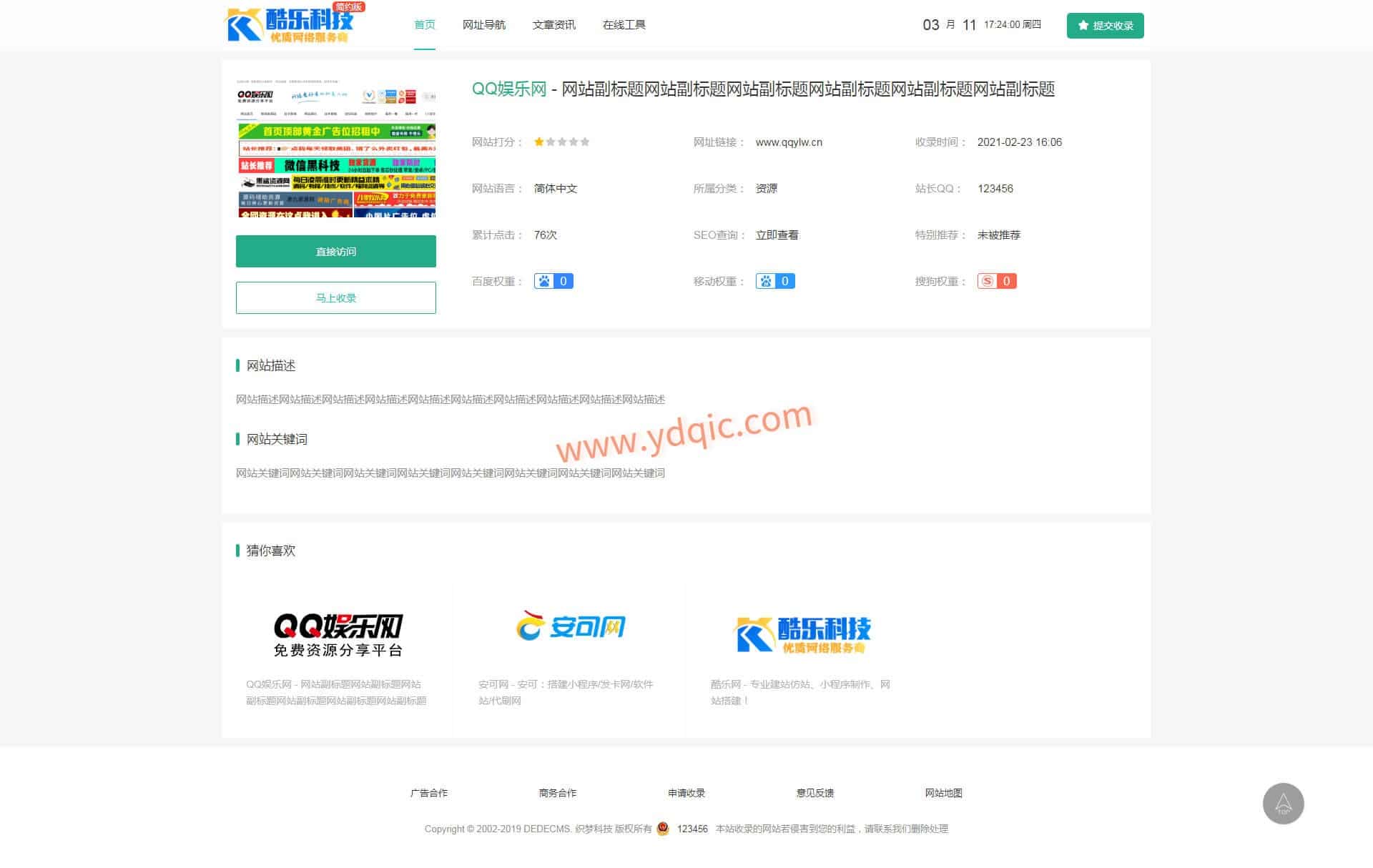Screen dimensions: 1373x868
Task: Open the 网址导航 menu item
Action: pos(484,25)
